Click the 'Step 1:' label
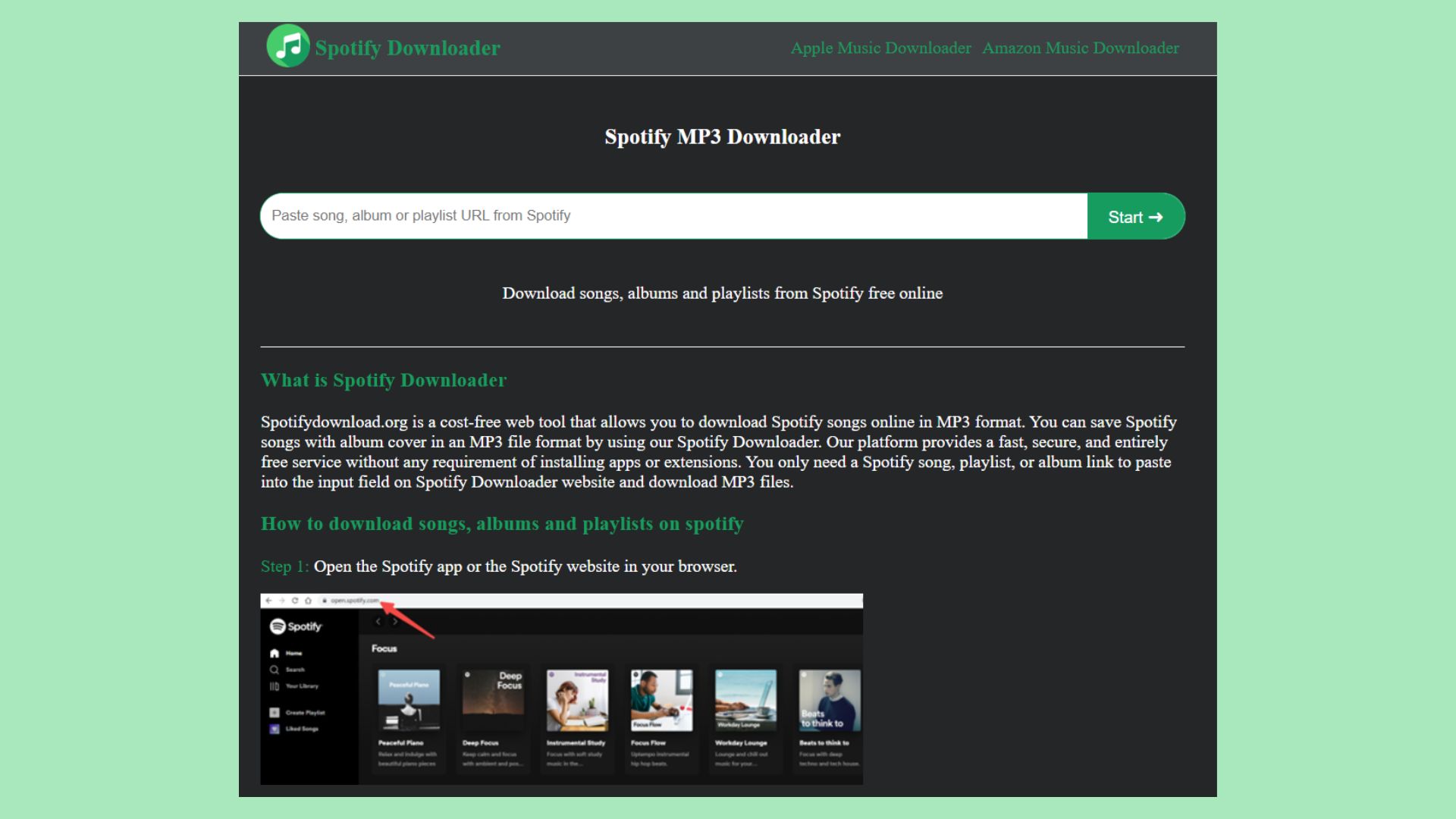This screenshot has width=1456, height=819. (x=284, y=566)
